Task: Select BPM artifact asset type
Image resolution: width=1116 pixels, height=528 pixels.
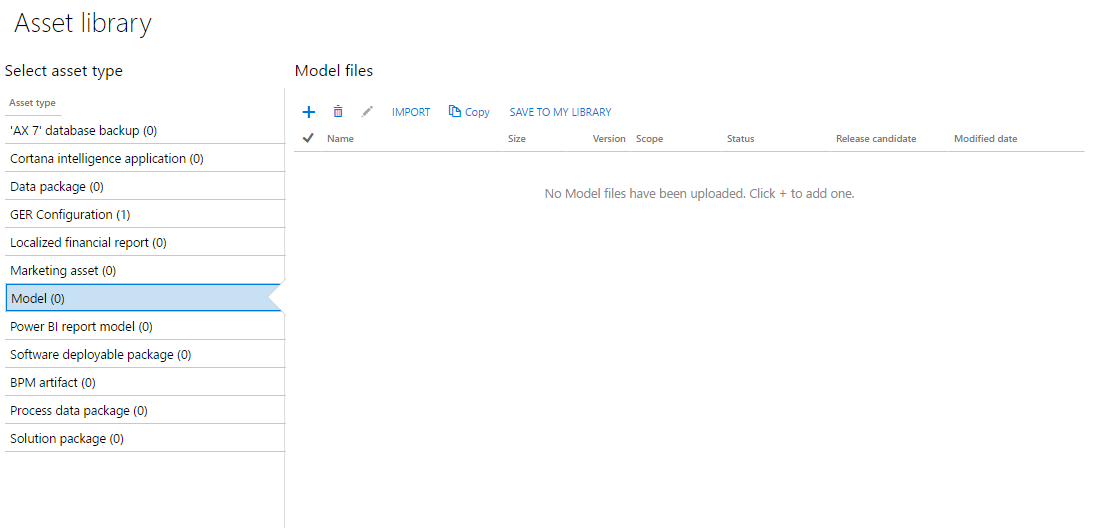Action: 53,383
